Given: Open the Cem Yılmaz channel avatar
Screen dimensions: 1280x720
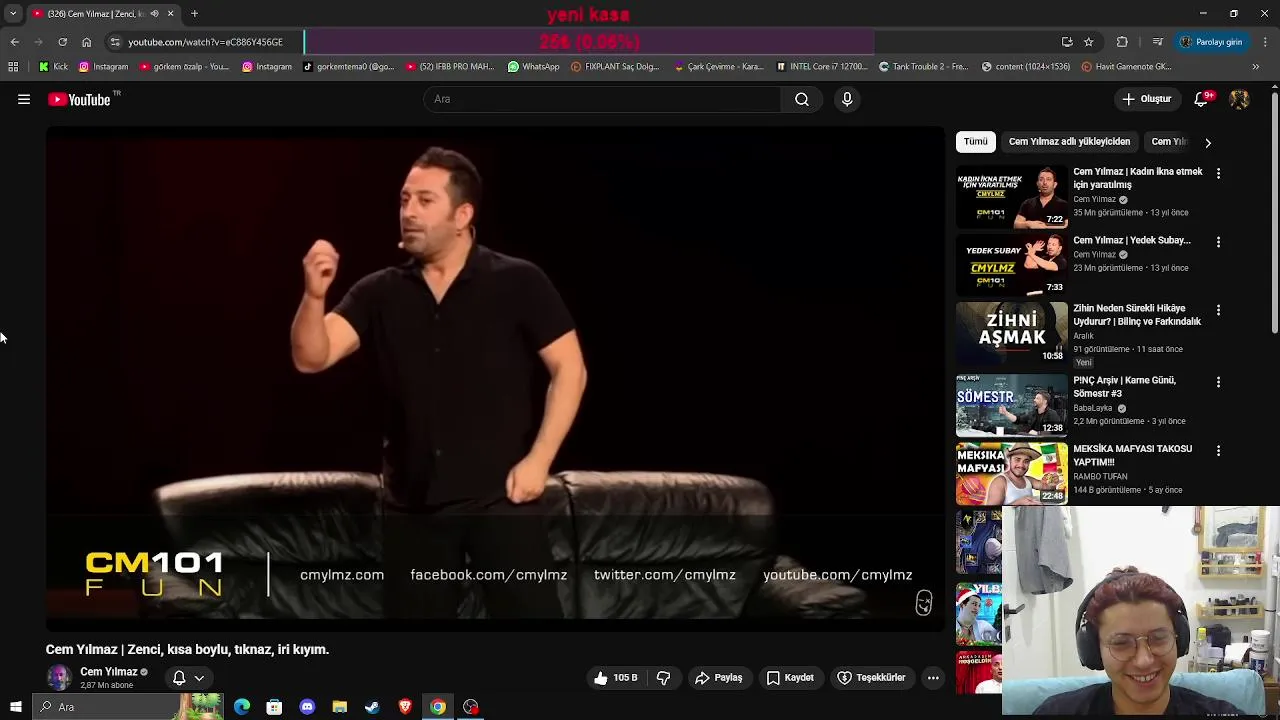Looking at the screenshot, I should (59, 678).
